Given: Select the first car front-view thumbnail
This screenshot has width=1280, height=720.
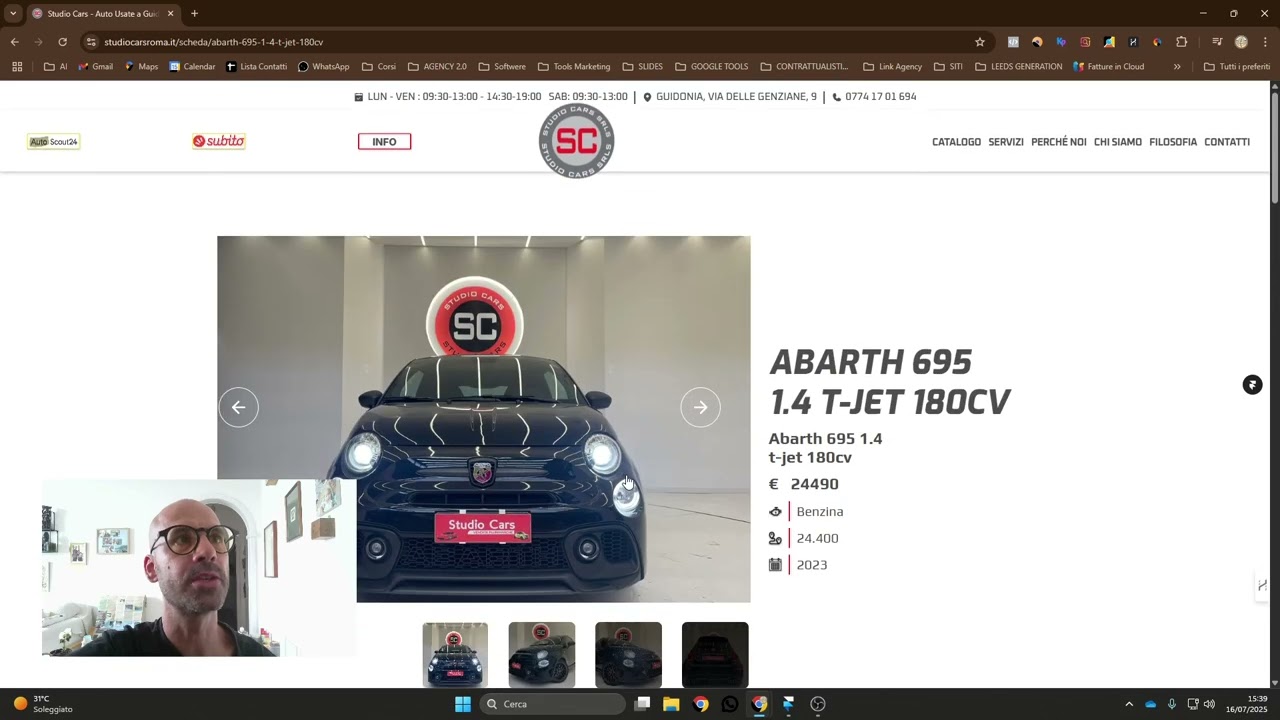Looking at the screenshot, I should (455, 655).
